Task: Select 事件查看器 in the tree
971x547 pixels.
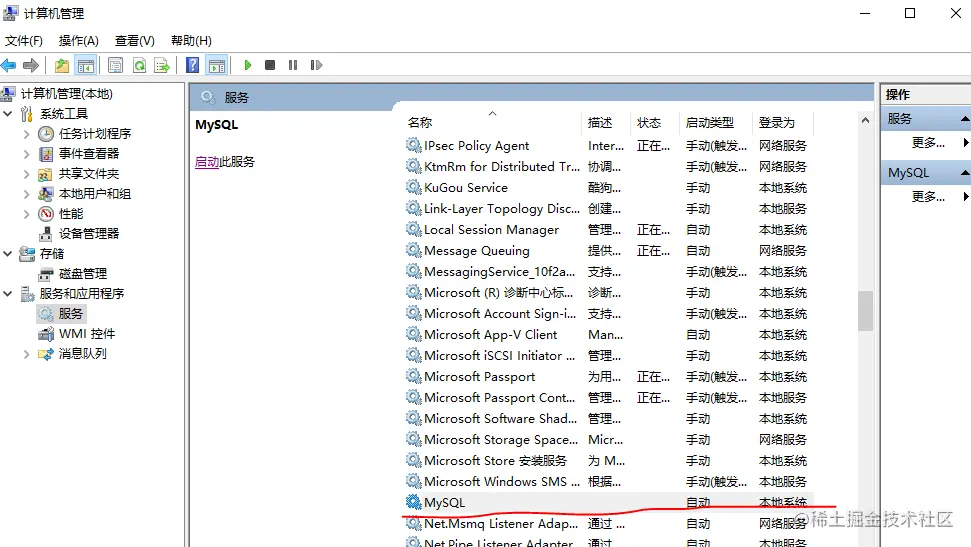Action: 89,154
